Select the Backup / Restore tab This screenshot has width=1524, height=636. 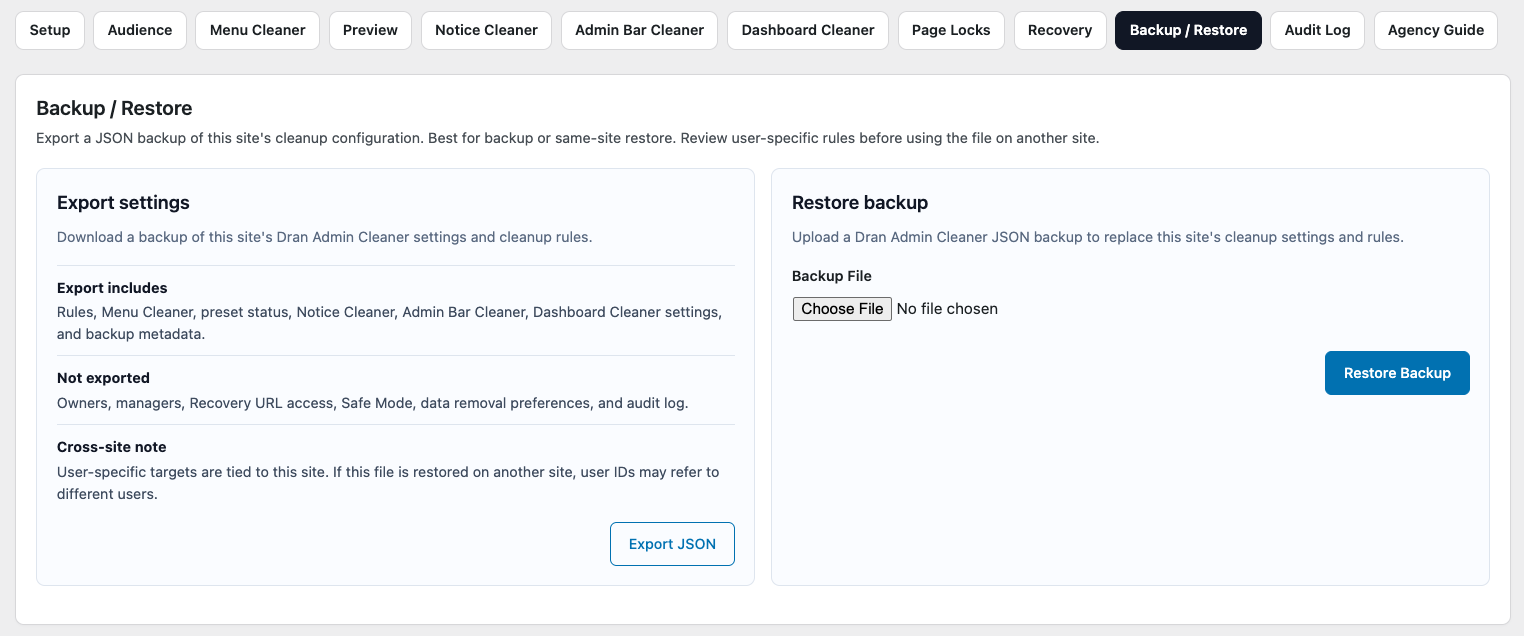pyautogui.click(x=1188, y=30)
